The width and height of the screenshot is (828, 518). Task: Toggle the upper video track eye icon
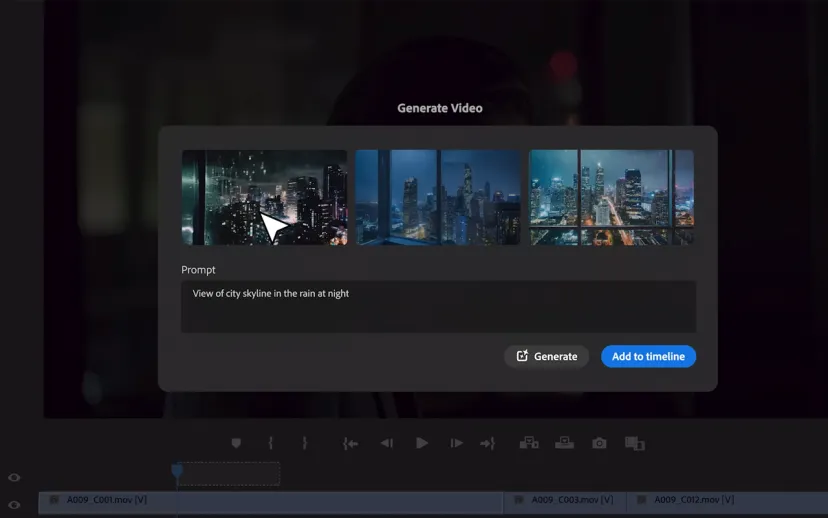click(14, 477)
